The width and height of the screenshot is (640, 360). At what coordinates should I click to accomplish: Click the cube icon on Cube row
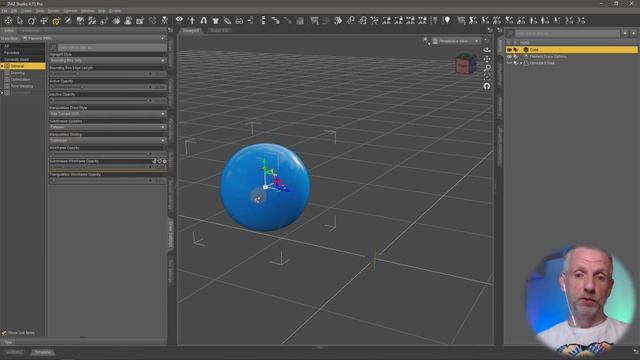coord(526,49)
